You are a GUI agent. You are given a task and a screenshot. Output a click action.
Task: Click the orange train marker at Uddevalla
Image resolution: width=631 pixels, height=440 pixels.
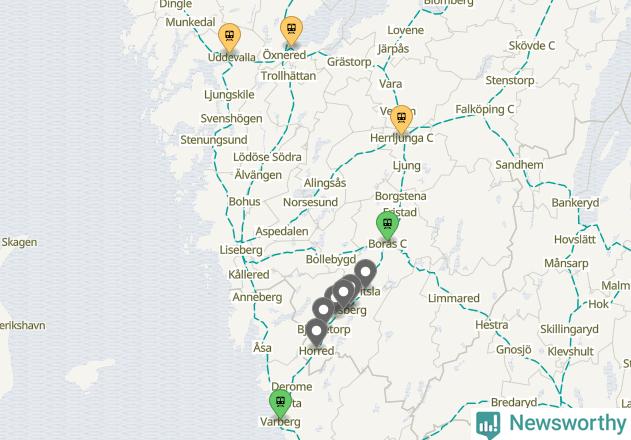[x=229, y=37]
